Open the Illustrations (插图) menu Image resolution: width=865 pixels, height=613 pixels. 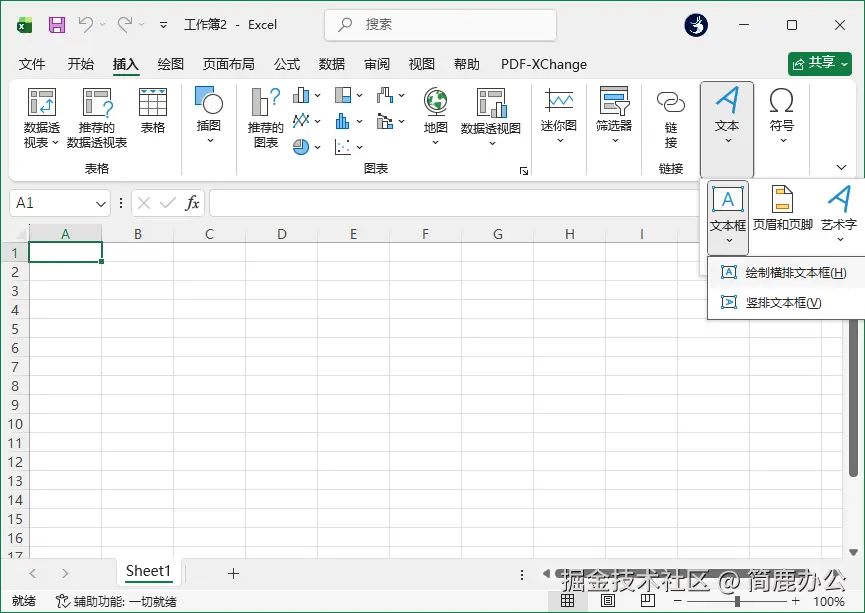tap(209, 115)
